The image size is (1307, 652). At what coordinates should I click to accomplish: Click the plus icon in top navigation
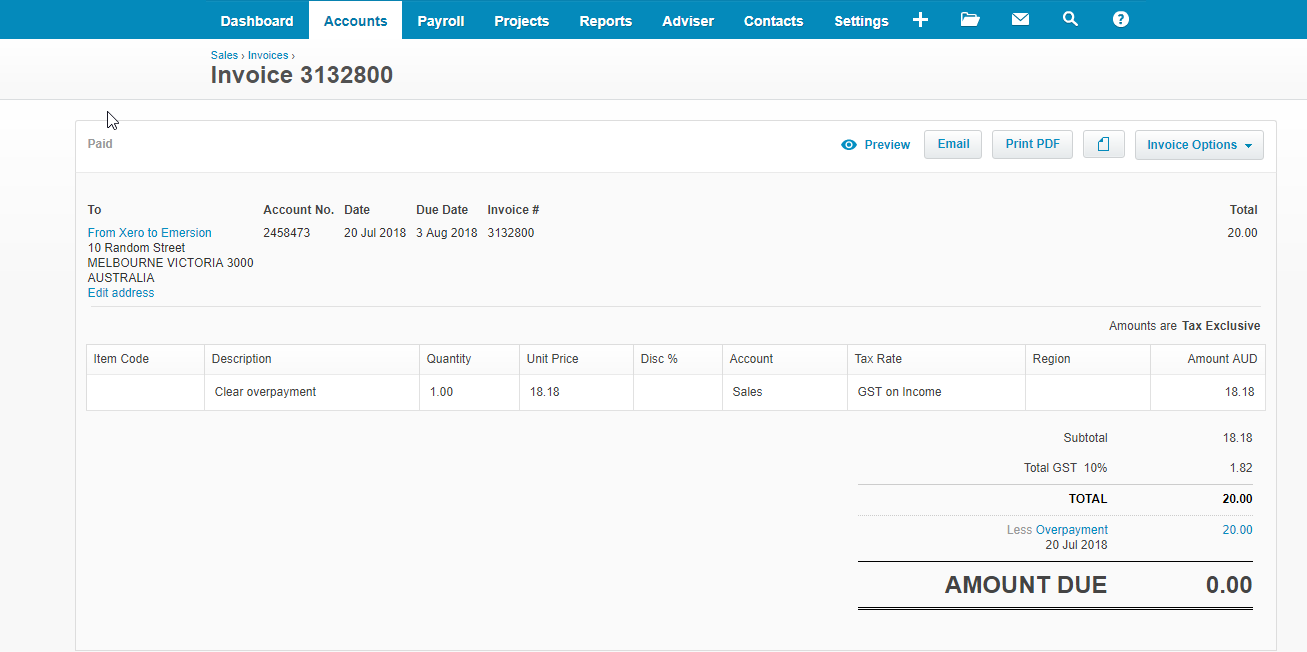click(920, 20)
